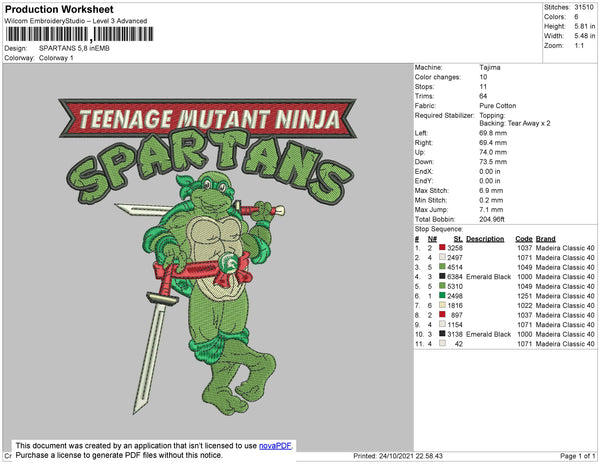Click stitch count '5310' in stop row 5

coord(455,286)
